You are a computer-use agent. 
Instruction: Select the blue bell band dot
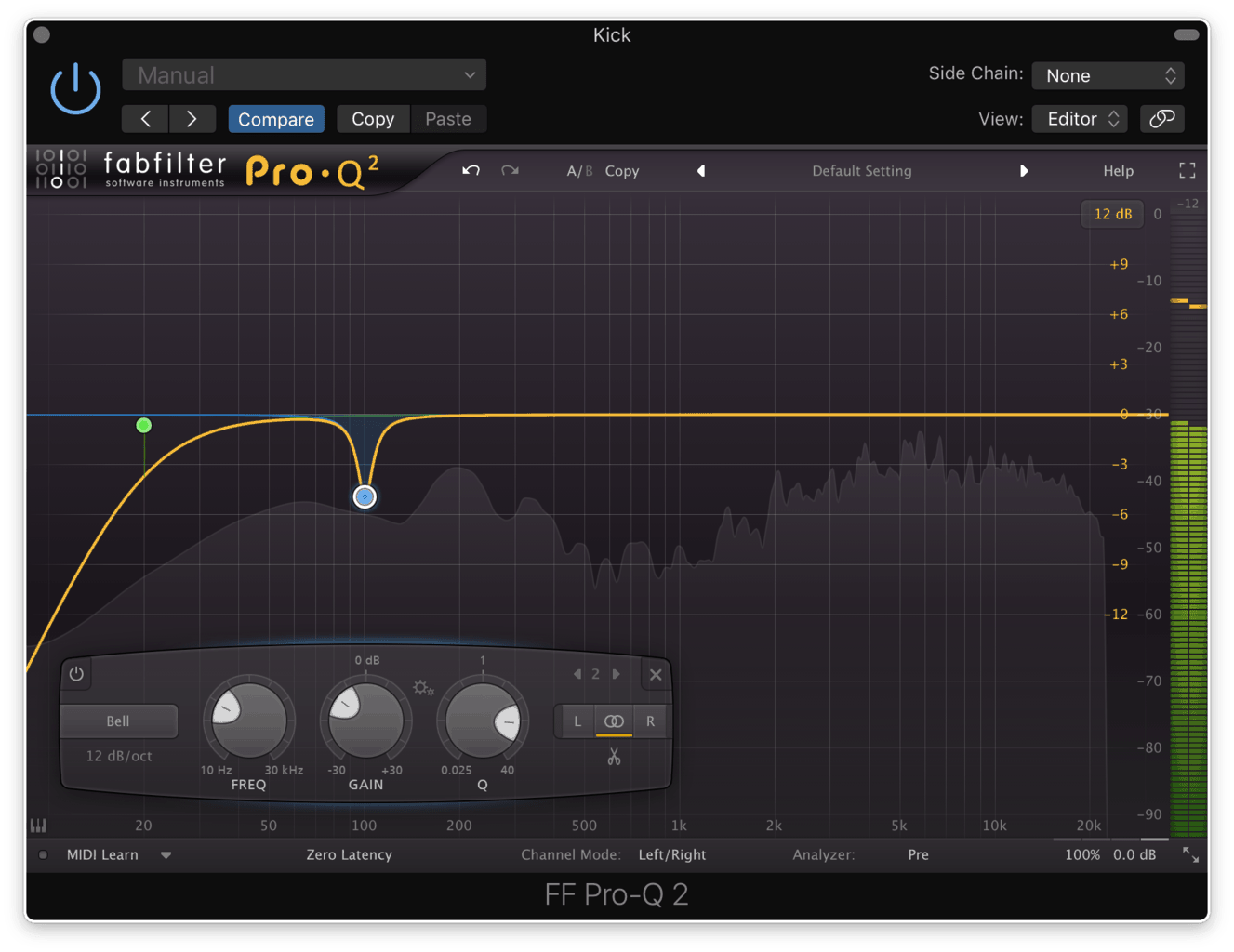[365, 497]
